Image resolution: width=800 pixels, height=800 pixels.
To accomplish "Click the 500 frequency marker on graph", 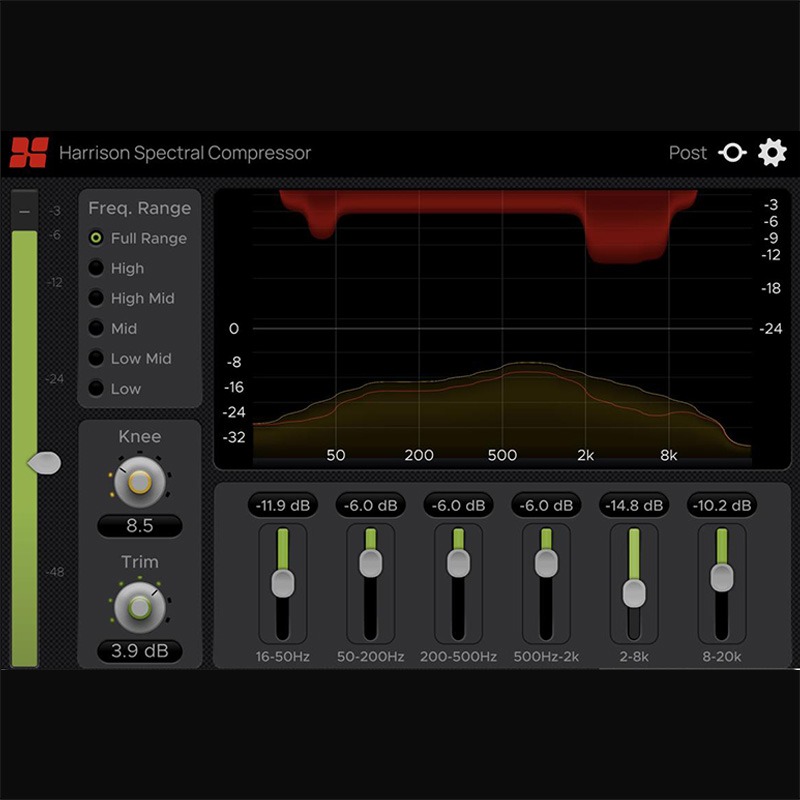I will pyautogui.click(x=502, y=455).
